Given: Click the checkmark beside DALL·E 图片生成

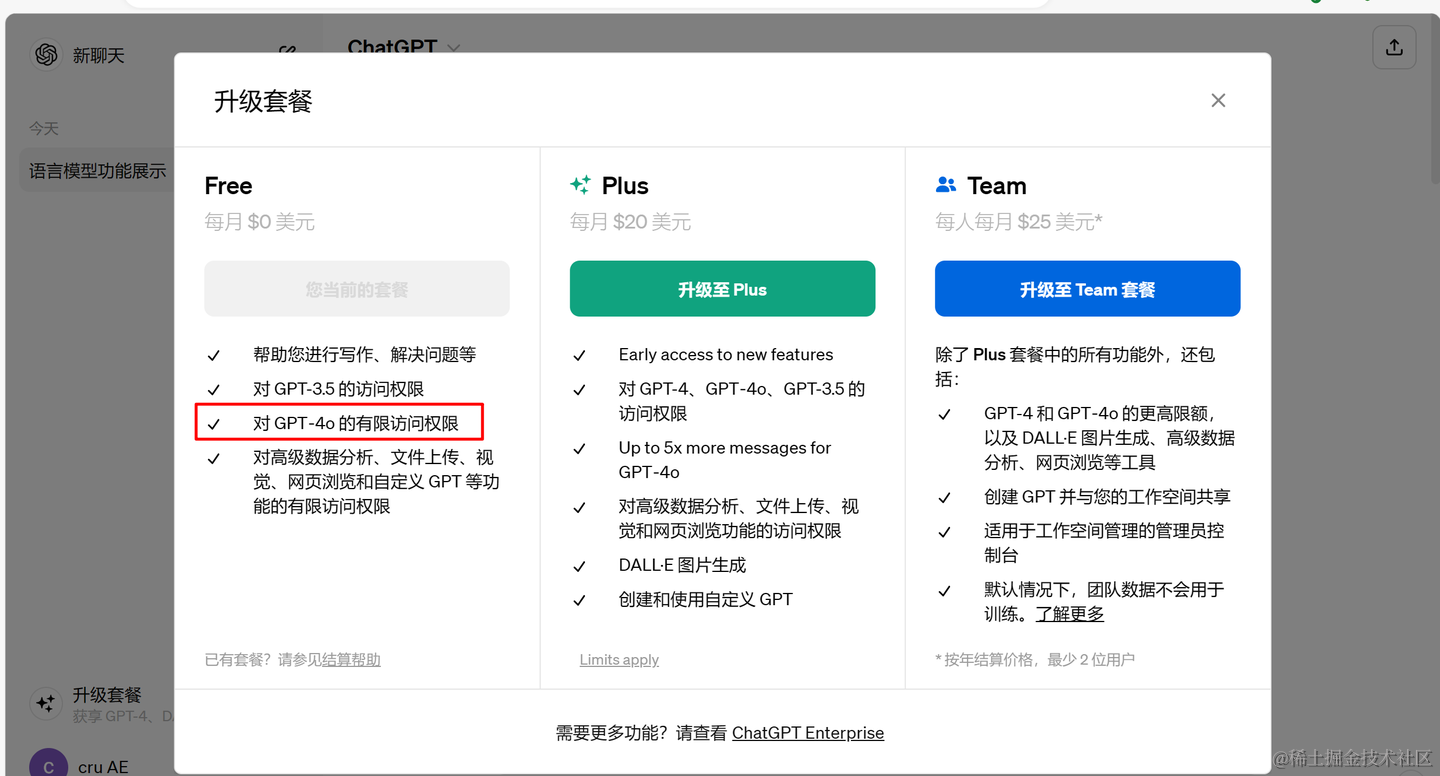Looking at the screenshot, I should (x=579, y=566).
